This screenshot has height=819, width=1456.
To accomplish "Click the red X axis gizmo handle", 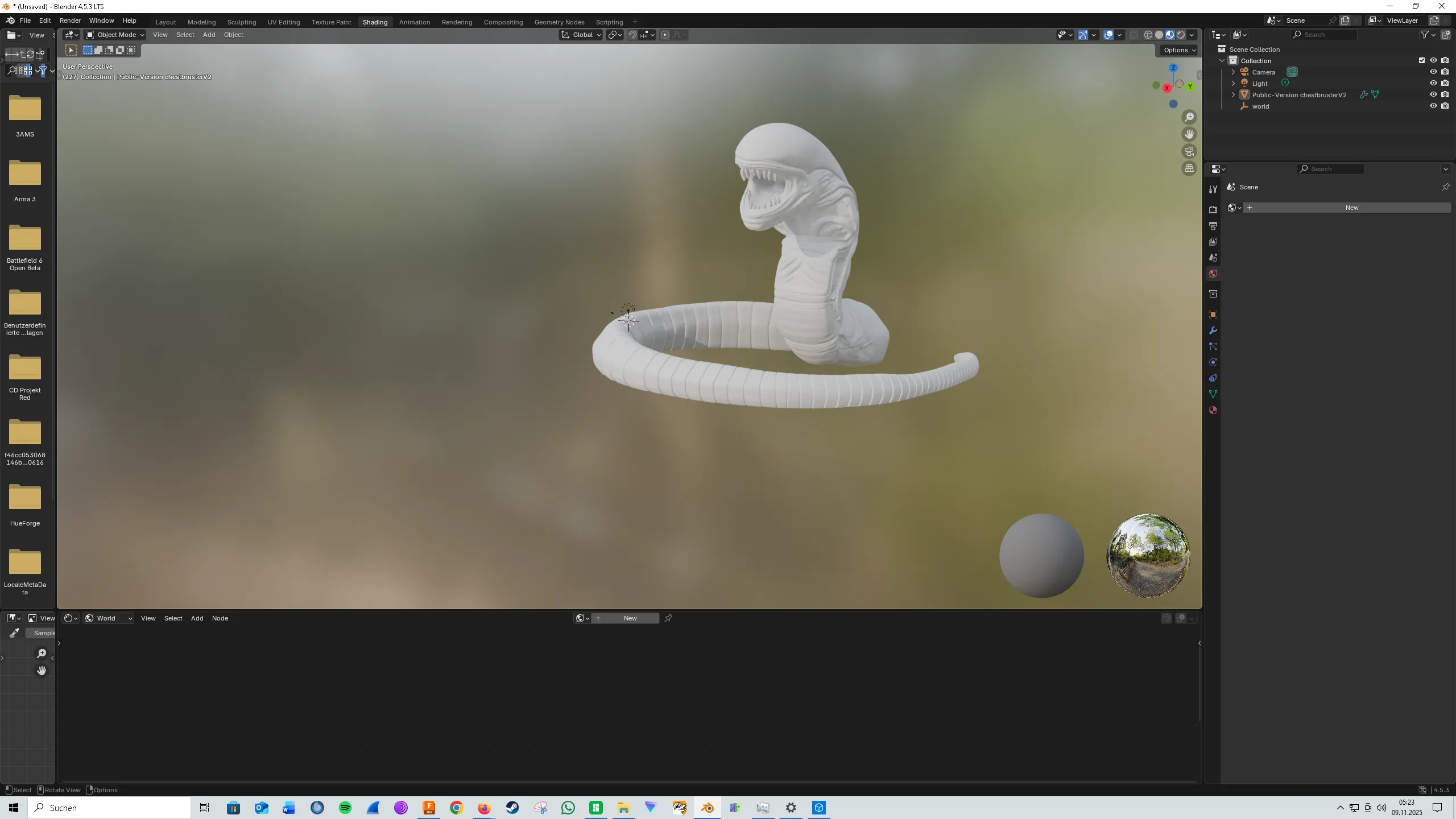I will pos(1167,88).
